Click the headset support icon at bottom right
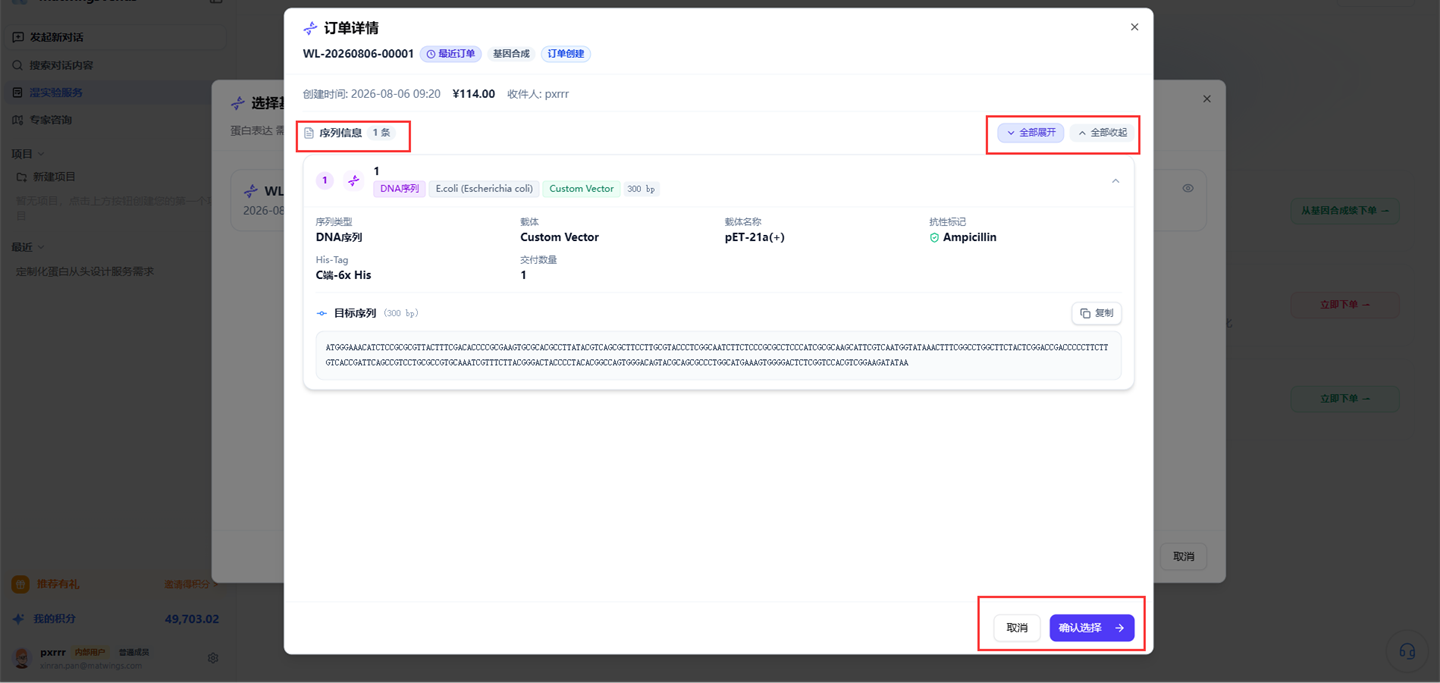The height and width of the screenshot is (683, 1440). tap(1407, 652)
